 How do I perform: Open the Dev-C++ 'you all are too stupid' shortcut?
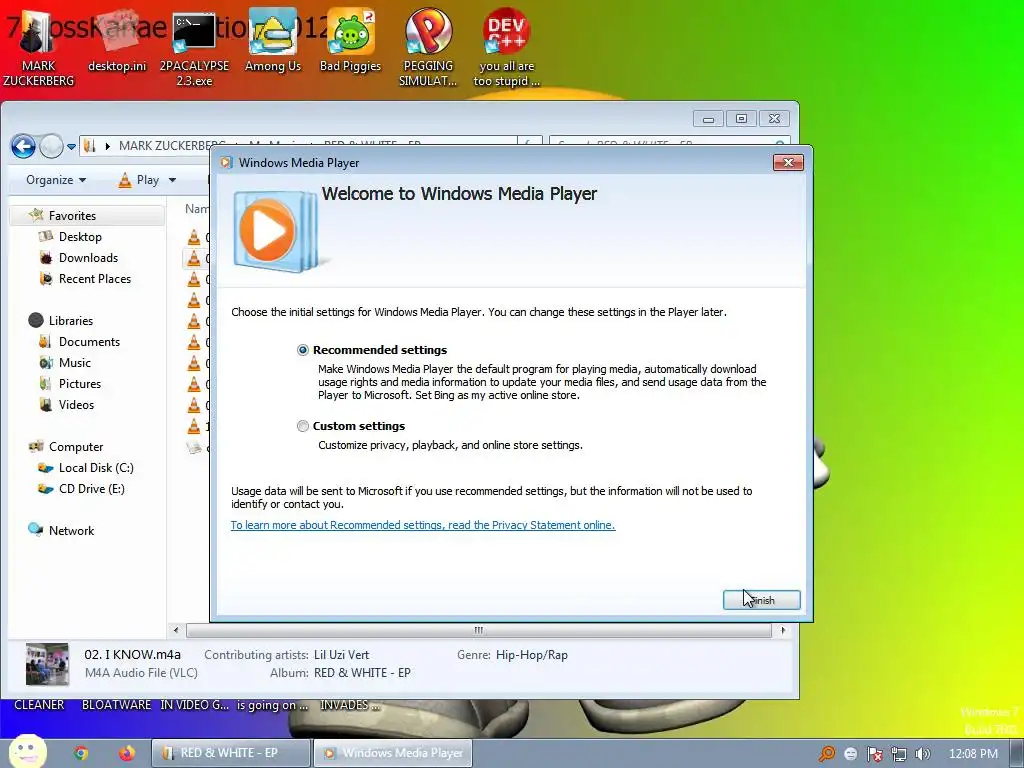tap(506, 48)
